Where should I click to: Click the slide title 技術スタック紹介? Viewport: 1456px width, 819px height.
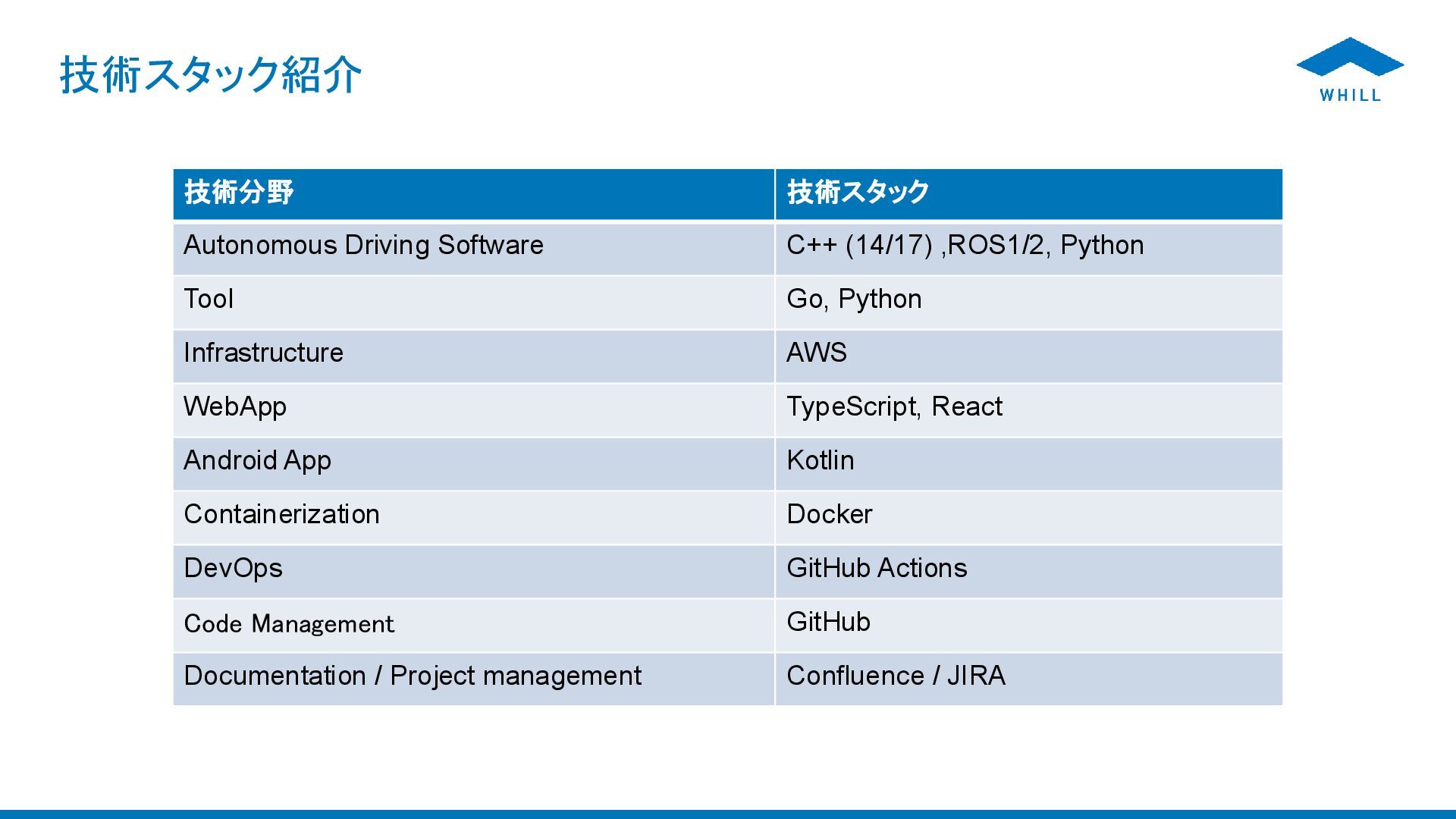[211, 75]
